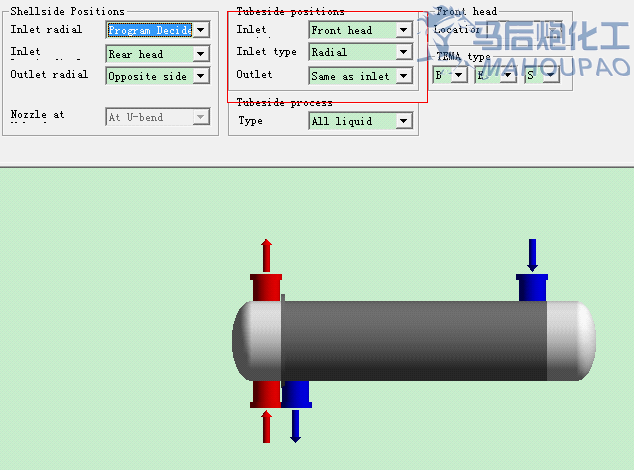Open the Shellside Inlet radial dropdown
635x471 pixels.
pos(201,30)
